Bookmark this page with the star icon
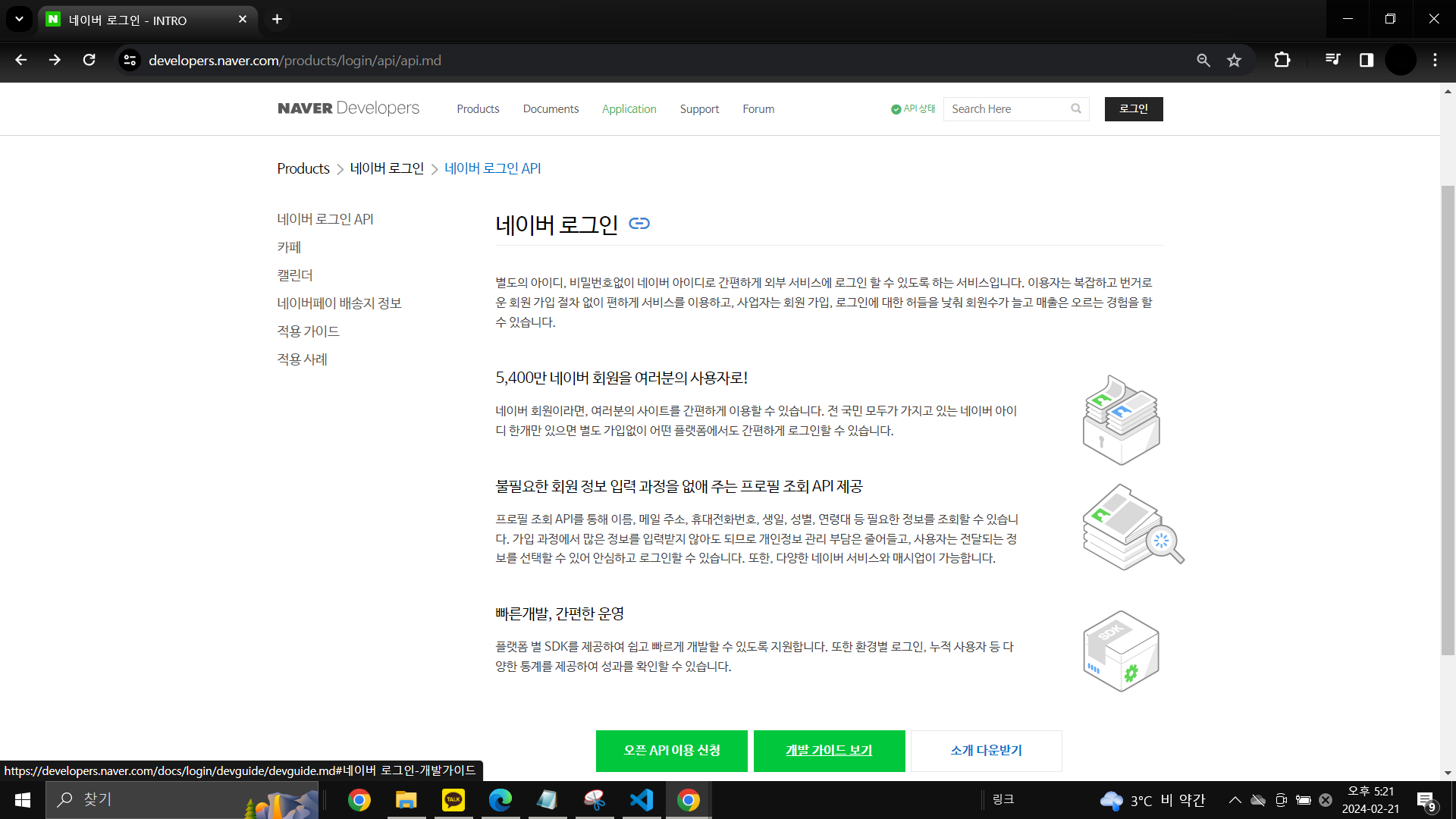1456x819 pixels. click(x=1235, y=61)
